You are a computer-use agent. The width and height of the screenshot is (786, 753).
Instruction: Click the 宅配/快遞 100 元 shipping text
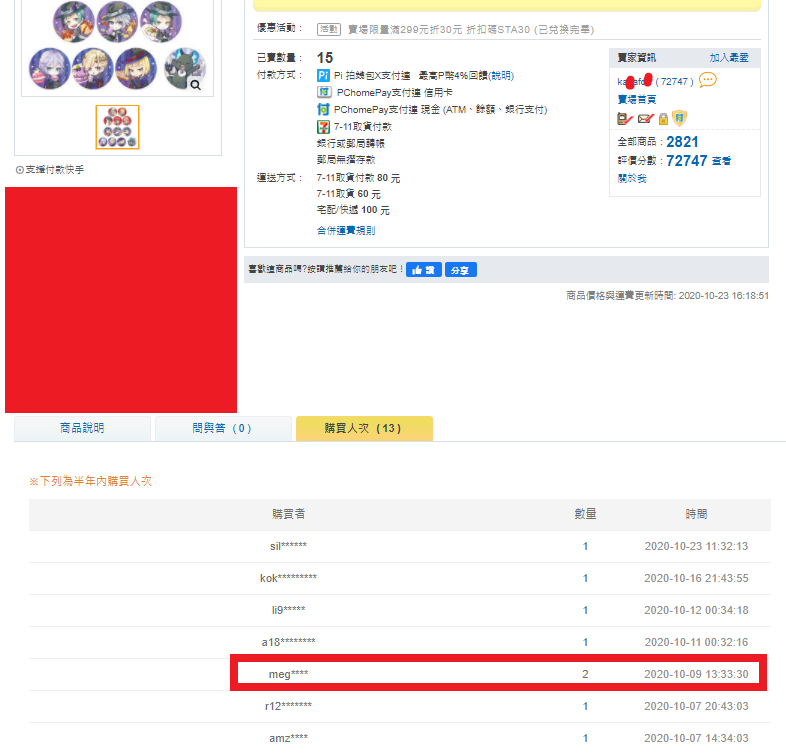[353, 210]
